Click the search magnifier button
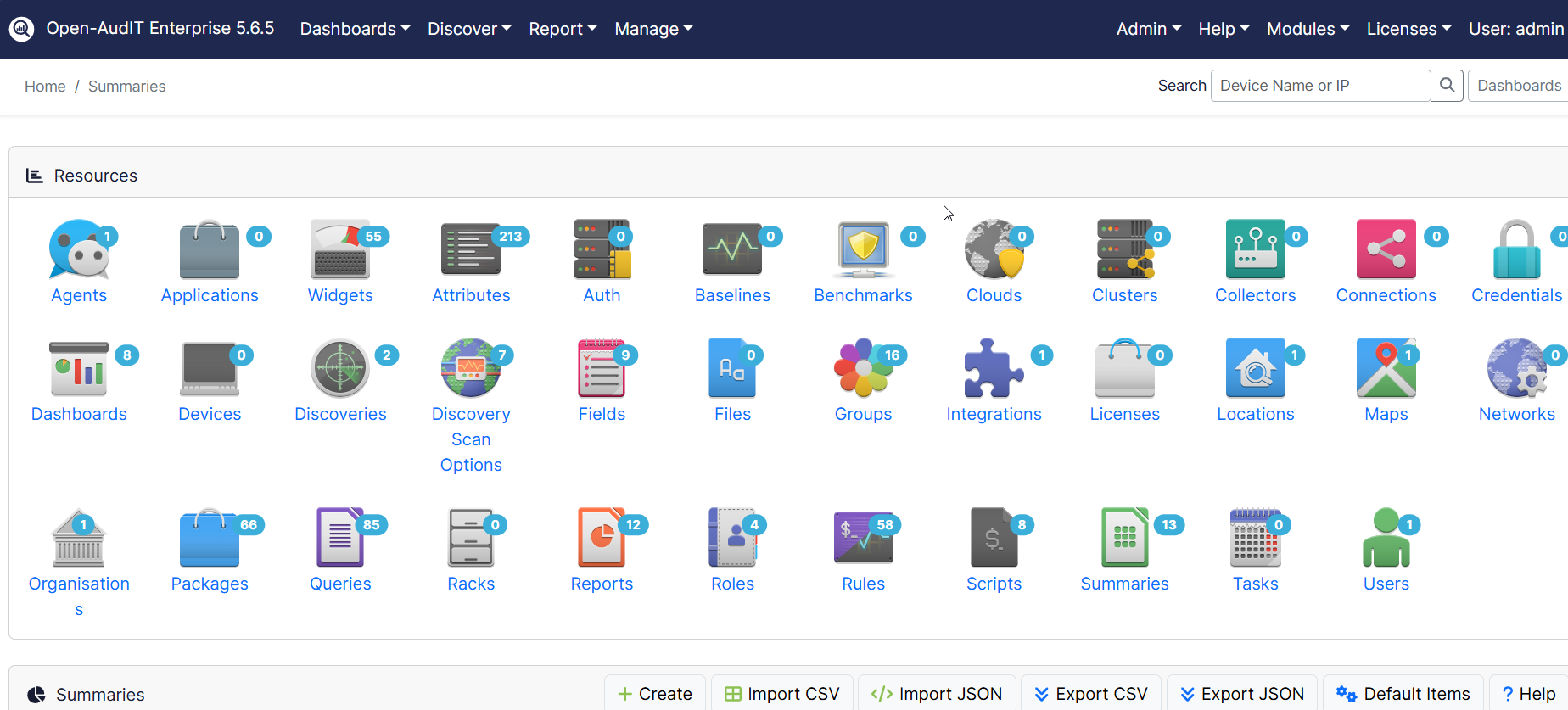 [x=1447, y=86]
